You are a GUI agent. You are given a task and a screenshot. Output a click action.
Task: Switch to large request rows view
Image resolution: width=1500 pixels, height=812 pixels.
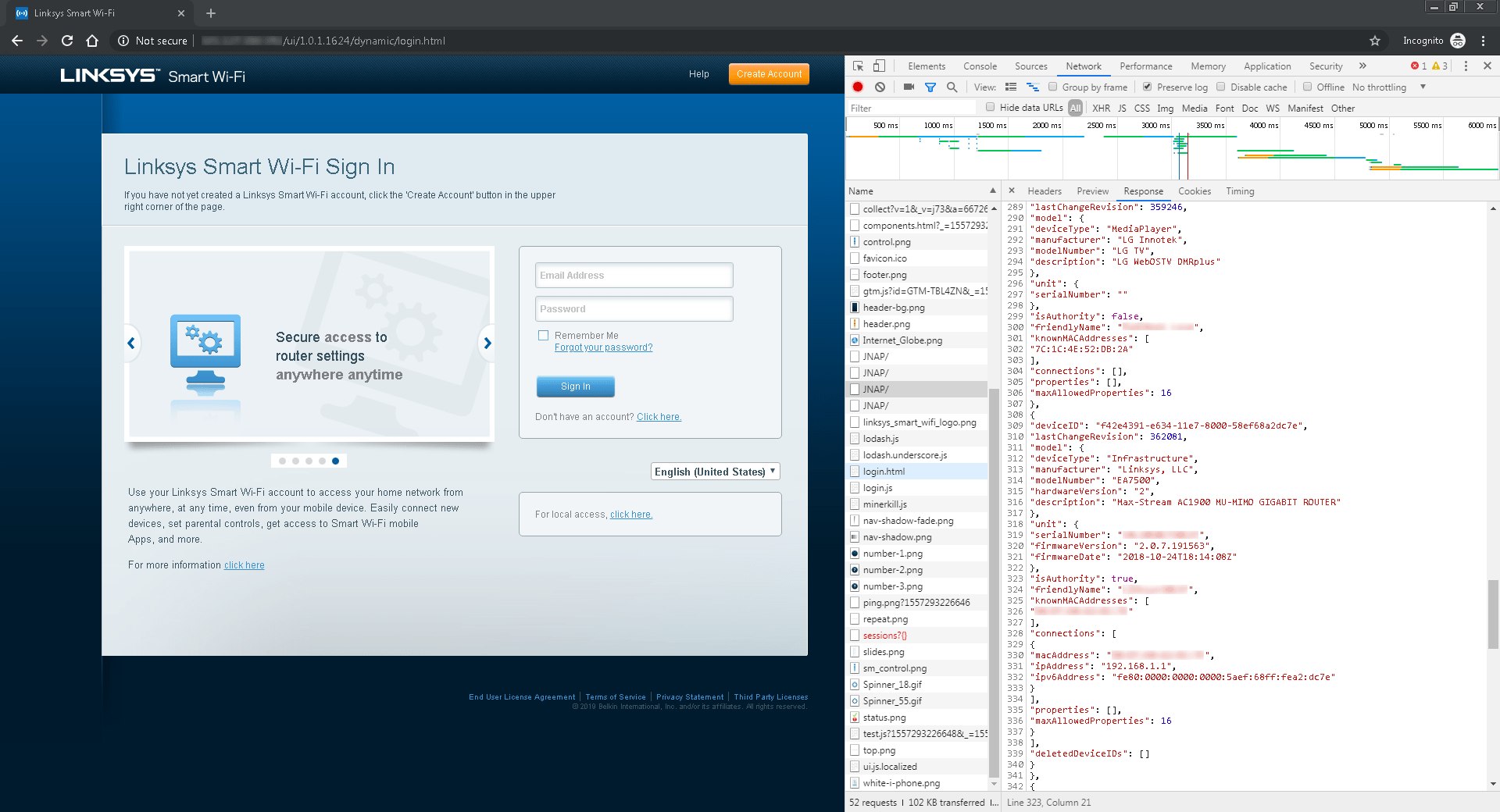1011,87
